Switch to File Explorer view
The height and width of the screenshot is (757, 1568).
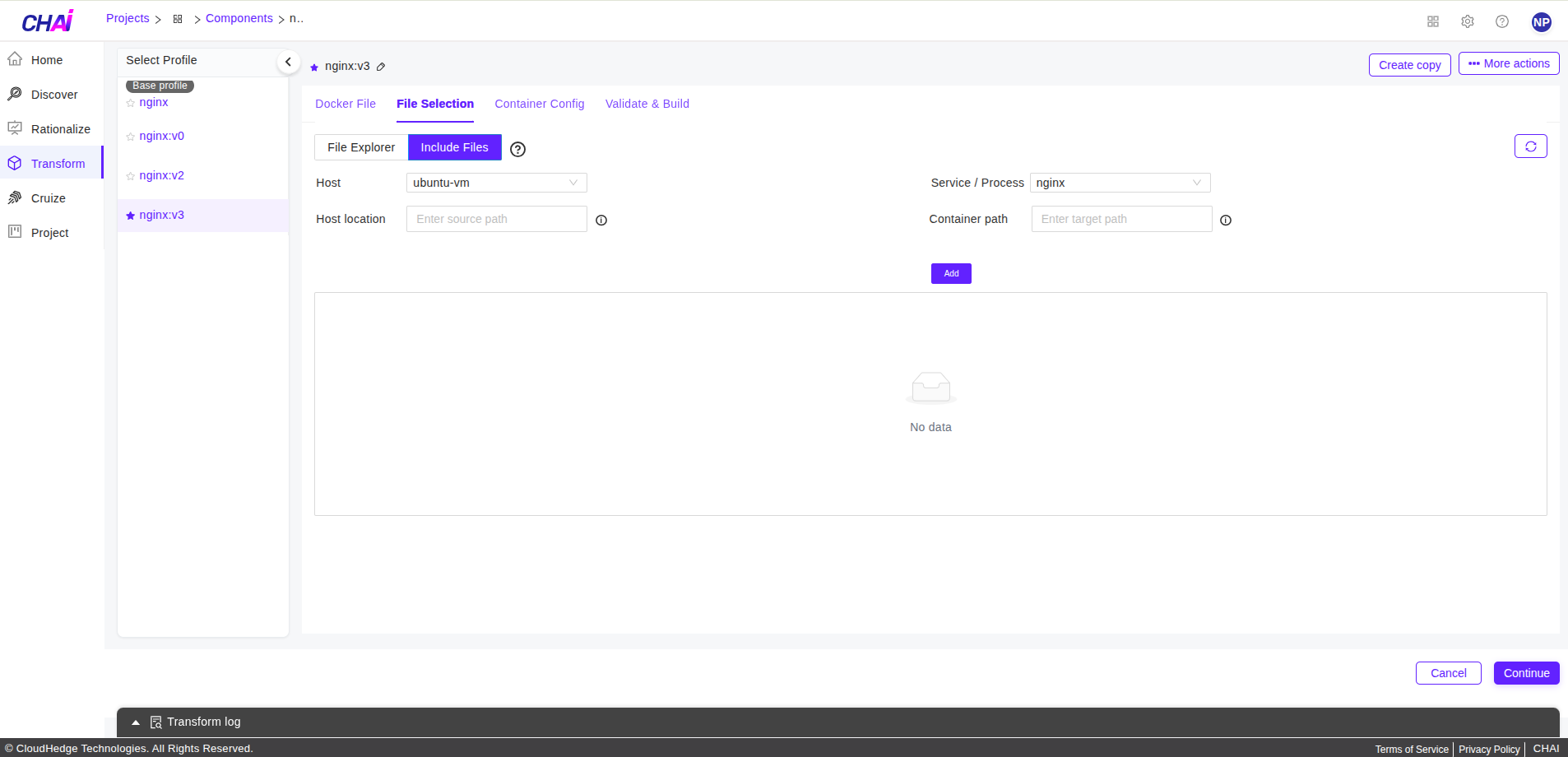(x=361, y=147)
